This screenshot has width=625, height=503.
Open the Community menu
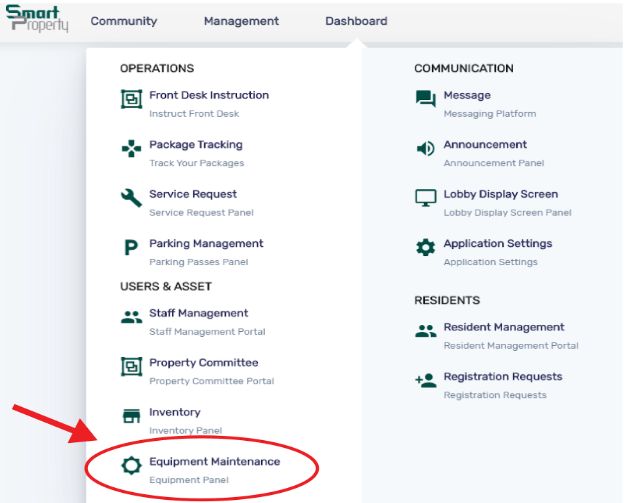point(123,21)
